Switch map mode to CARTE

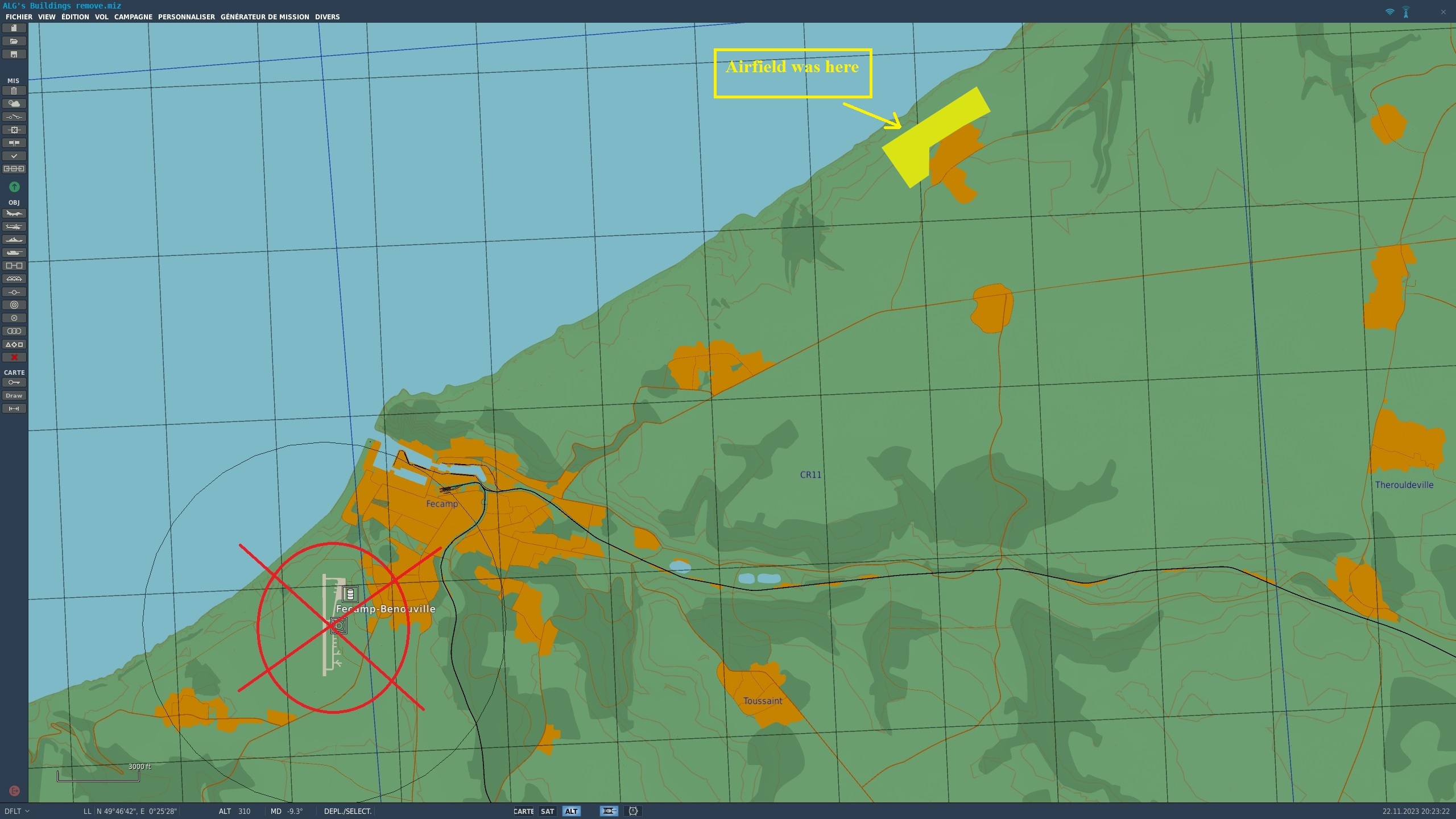[523, 812]
